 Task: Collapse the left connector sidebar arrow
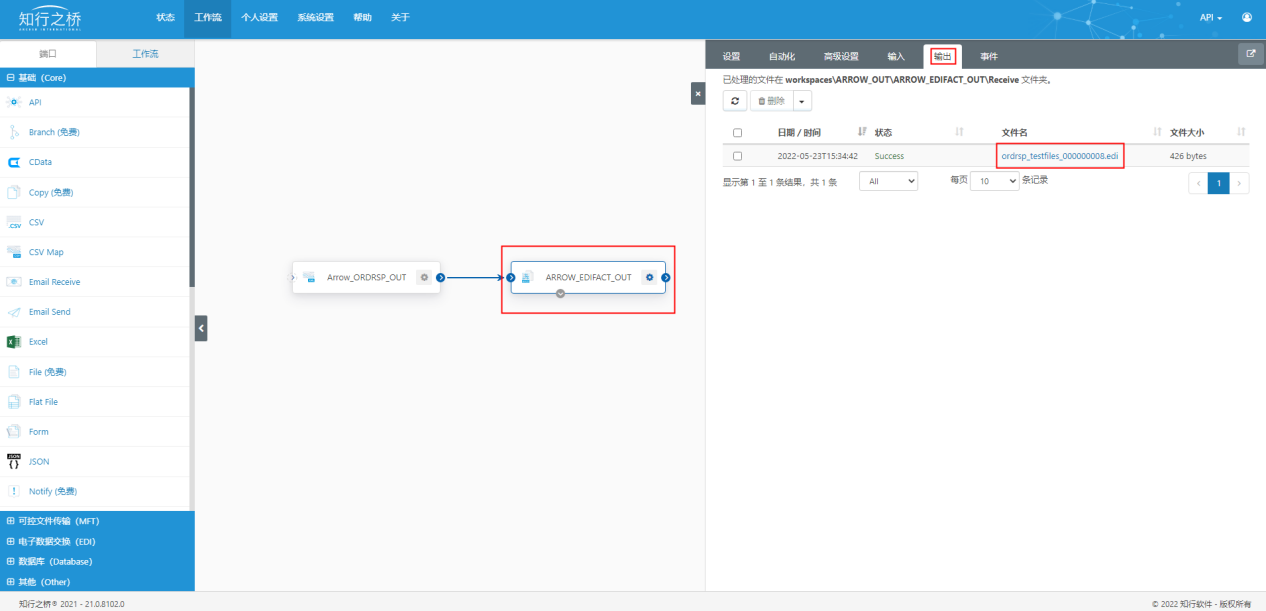click(x=201, y=327)
